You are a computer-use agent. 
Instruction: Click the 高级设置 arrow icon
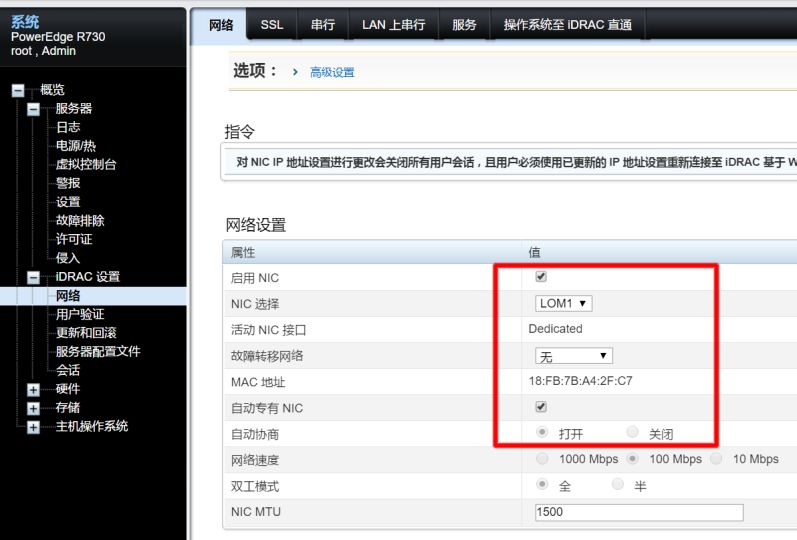pos(295,72)
